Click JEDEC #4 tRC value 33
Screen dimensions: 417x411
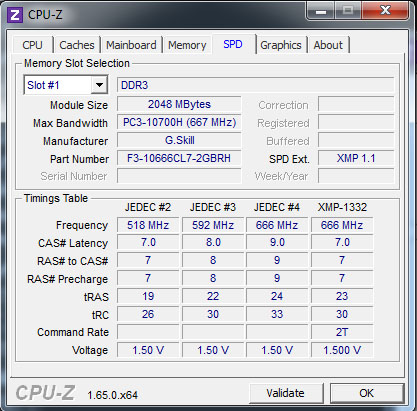pos(277,314)
